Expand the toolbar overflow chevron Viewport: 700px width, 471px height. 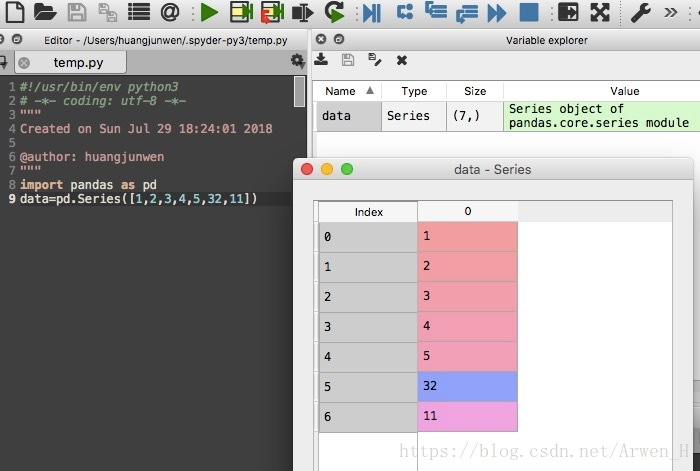click(684, 13)
